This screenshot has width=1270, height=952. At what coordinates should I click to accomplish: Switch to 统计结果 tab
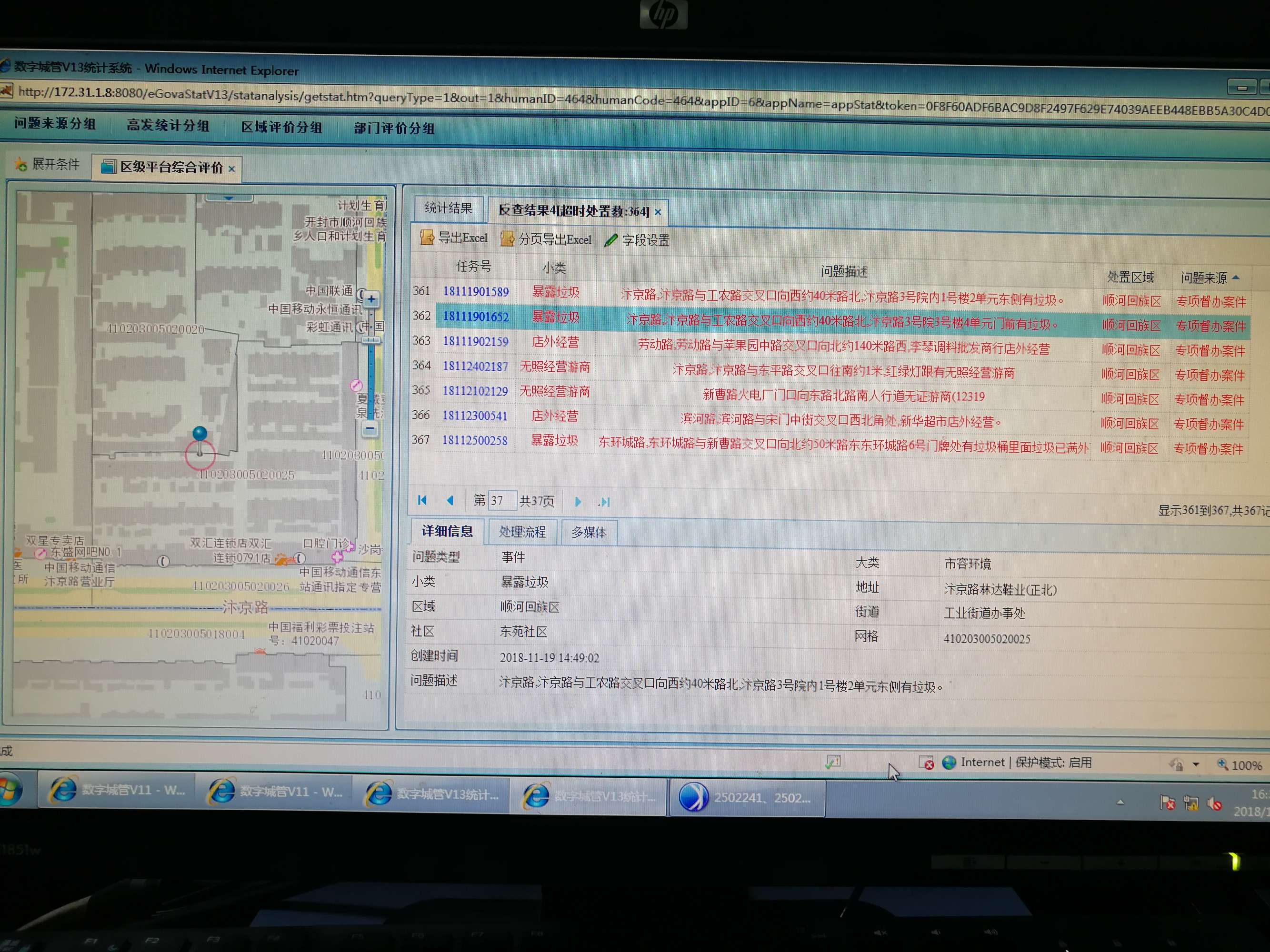click(x=449, y=208)
